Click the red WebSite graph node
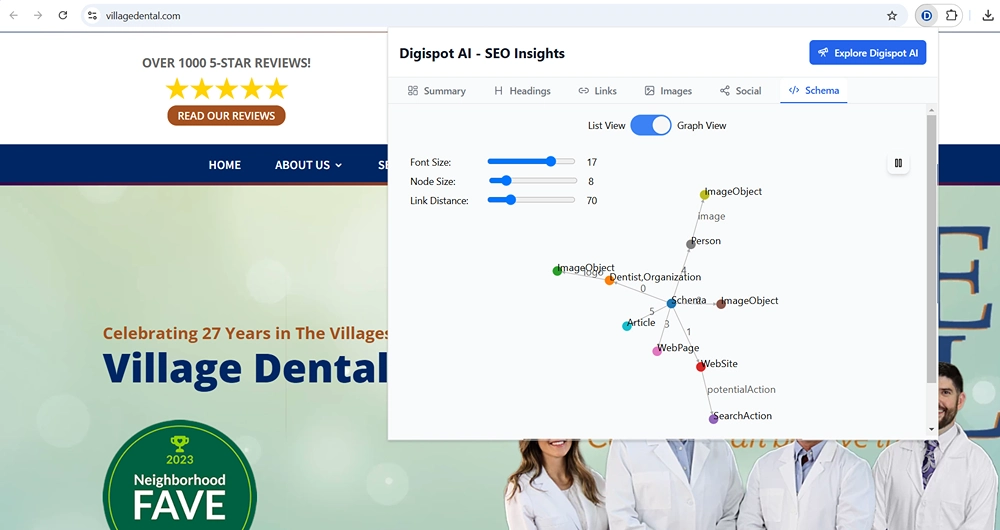1000x530 pixels. tap(700, 367)
